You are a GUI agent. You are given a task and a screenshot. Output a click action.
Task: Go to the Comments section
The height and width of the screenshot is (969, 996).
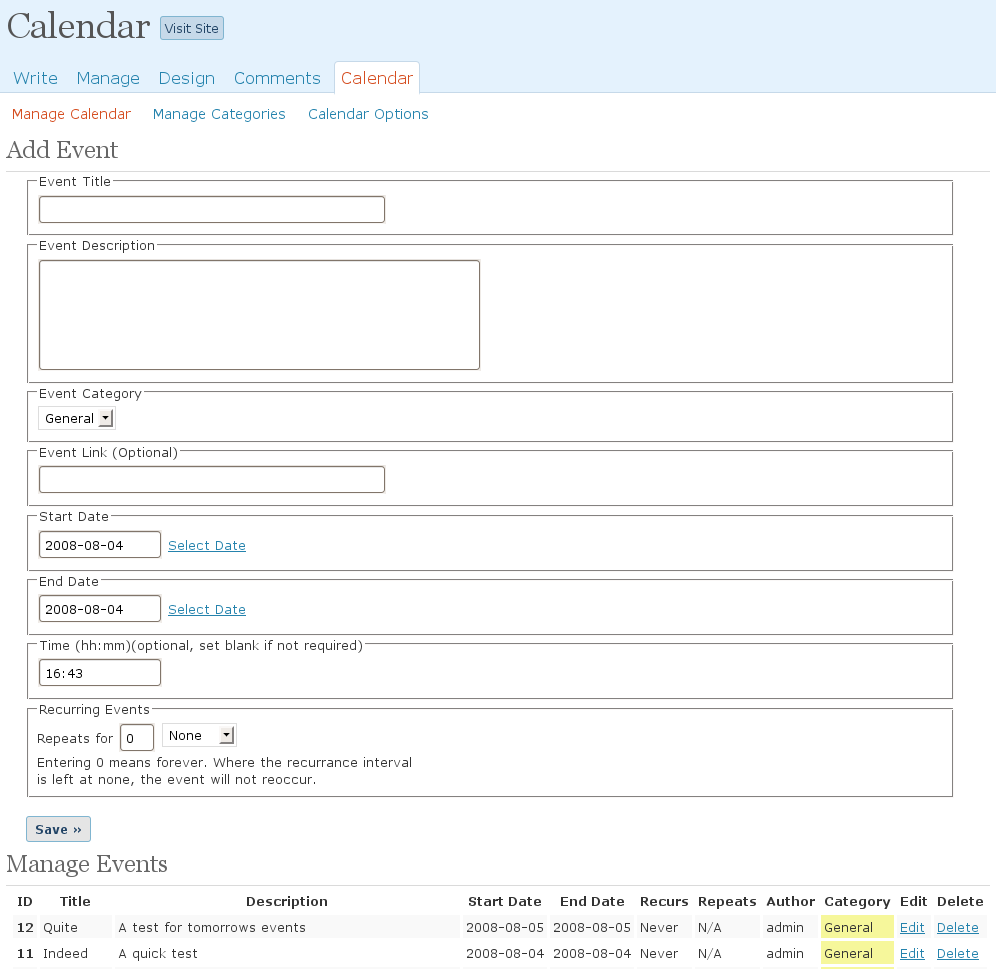click(277, 78)
